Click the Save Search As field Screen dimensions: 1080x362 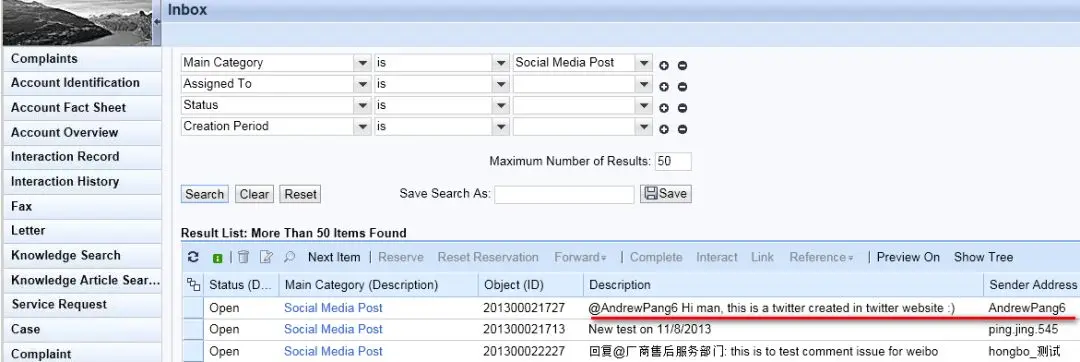coord(564,194)
